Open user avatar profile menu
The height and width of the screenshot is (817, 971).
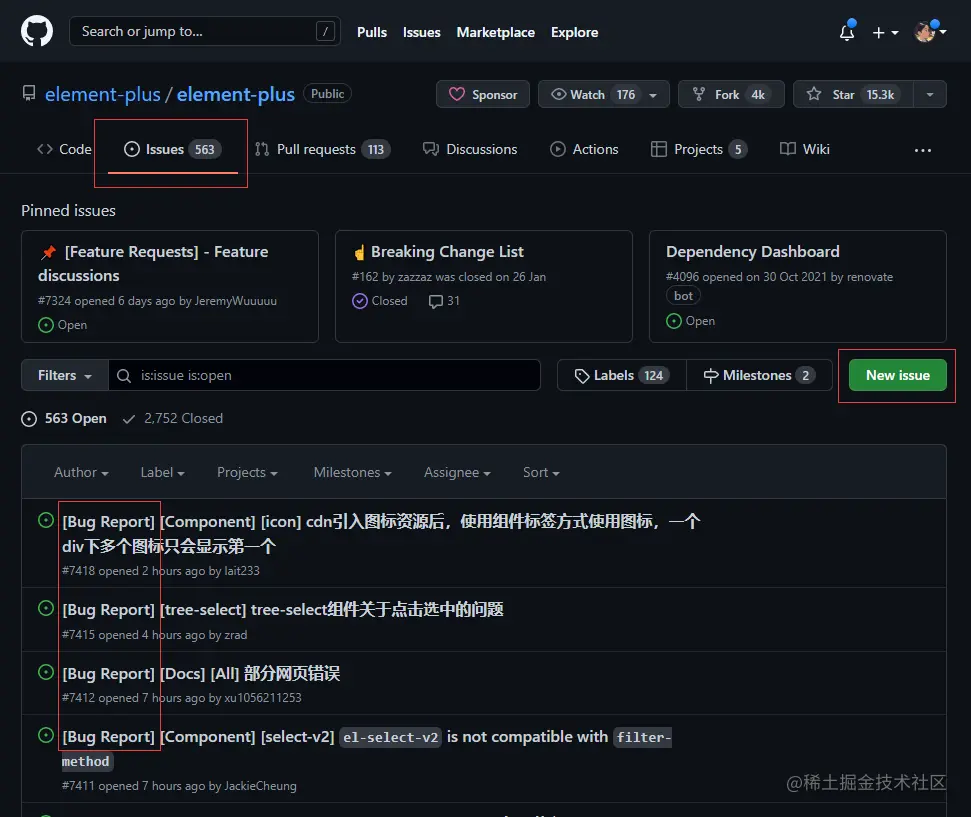coord(930,32)
